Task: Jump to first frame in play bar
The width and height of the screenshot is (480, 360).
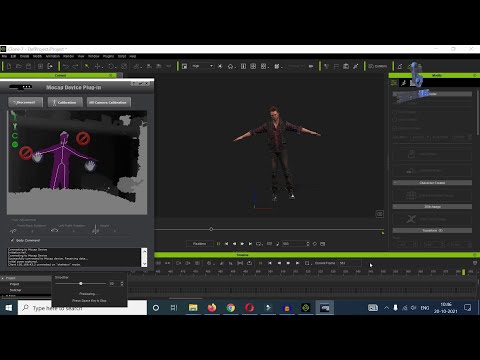Action: tap(226, 244)
